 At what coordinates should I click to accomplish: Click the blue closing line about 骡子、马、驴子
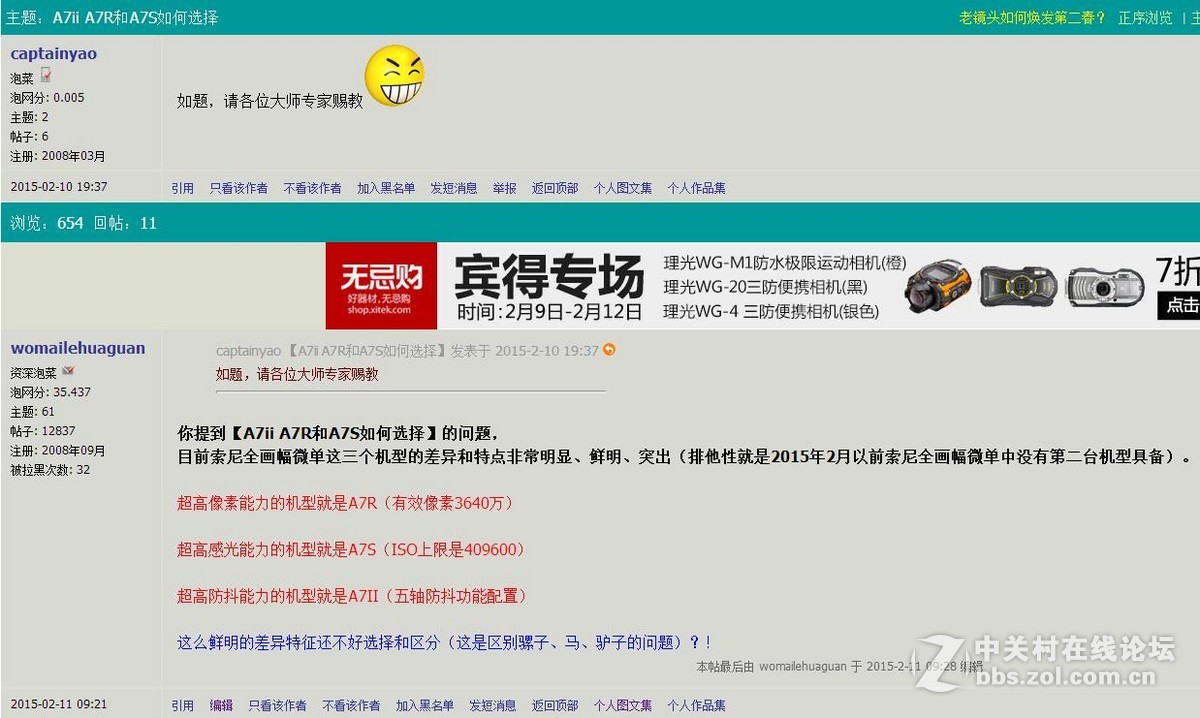coord(444,642)
